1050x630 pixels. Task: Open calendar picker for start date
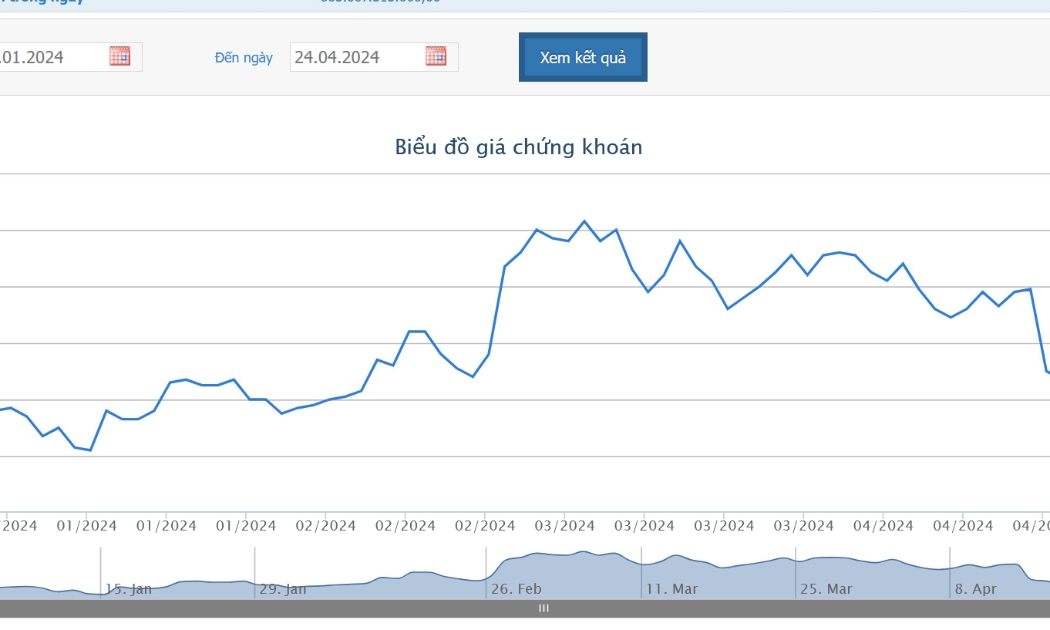coord(120,56)
